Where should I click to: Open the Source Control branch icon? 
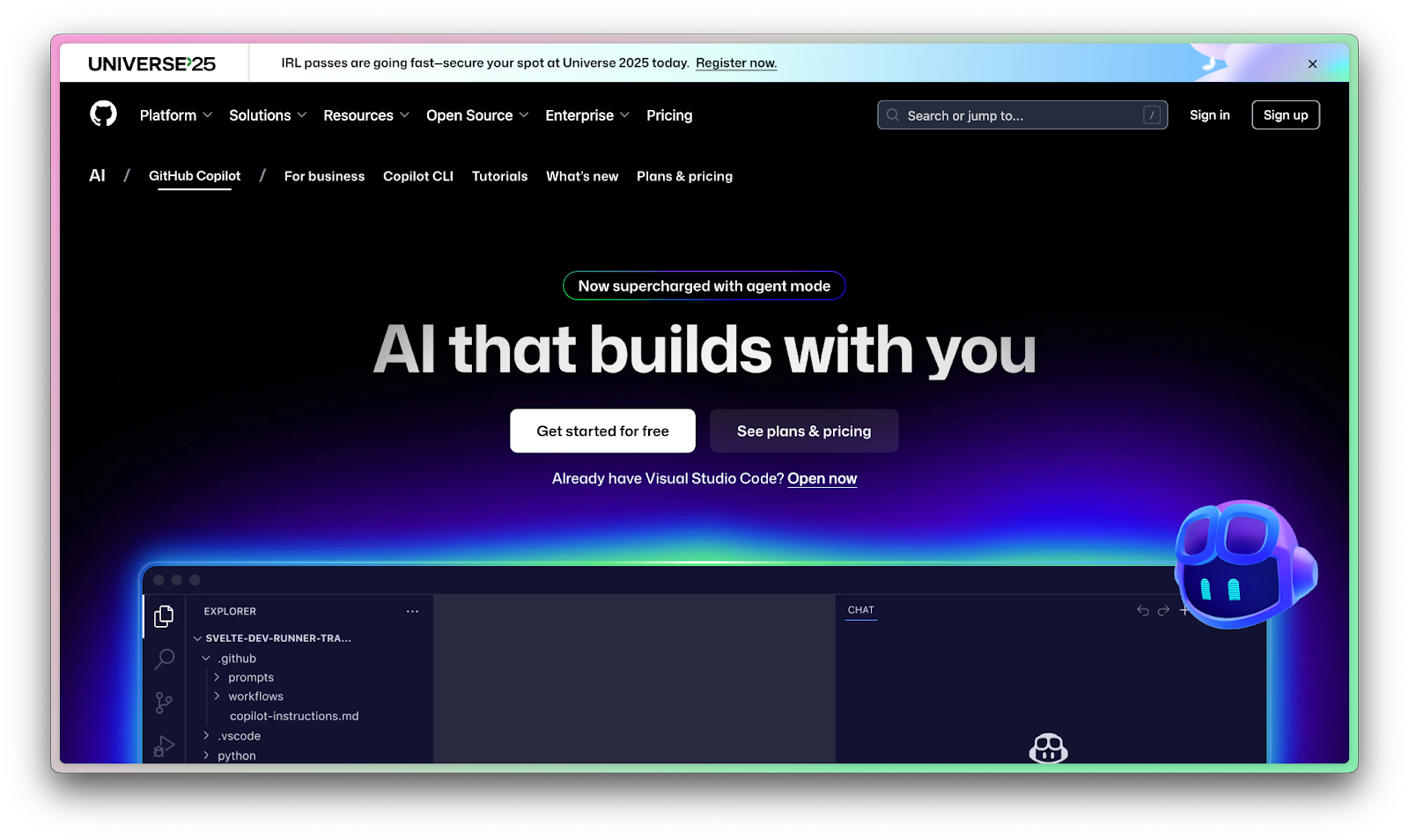click(164, 703)
